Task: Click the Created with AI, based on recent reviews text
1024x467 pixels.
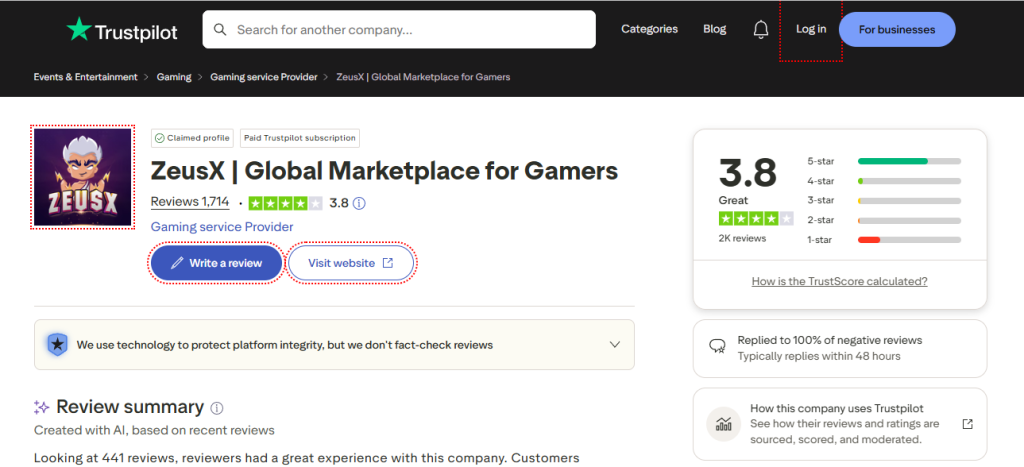Action: pos(154,430)
